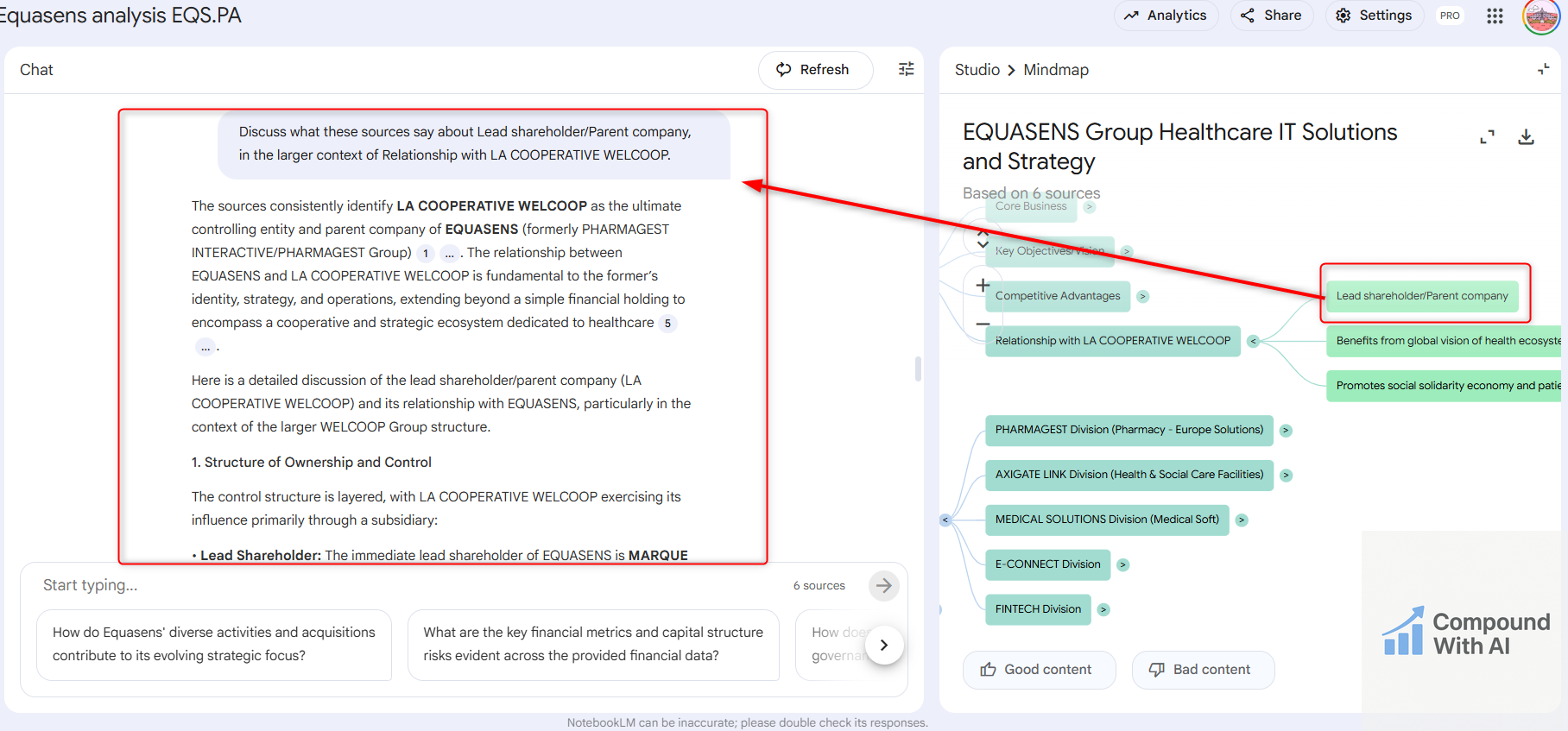Collapse the root mindmap node
The height and width of the screenshot is (731, 1568).
(x=945, y=520)
